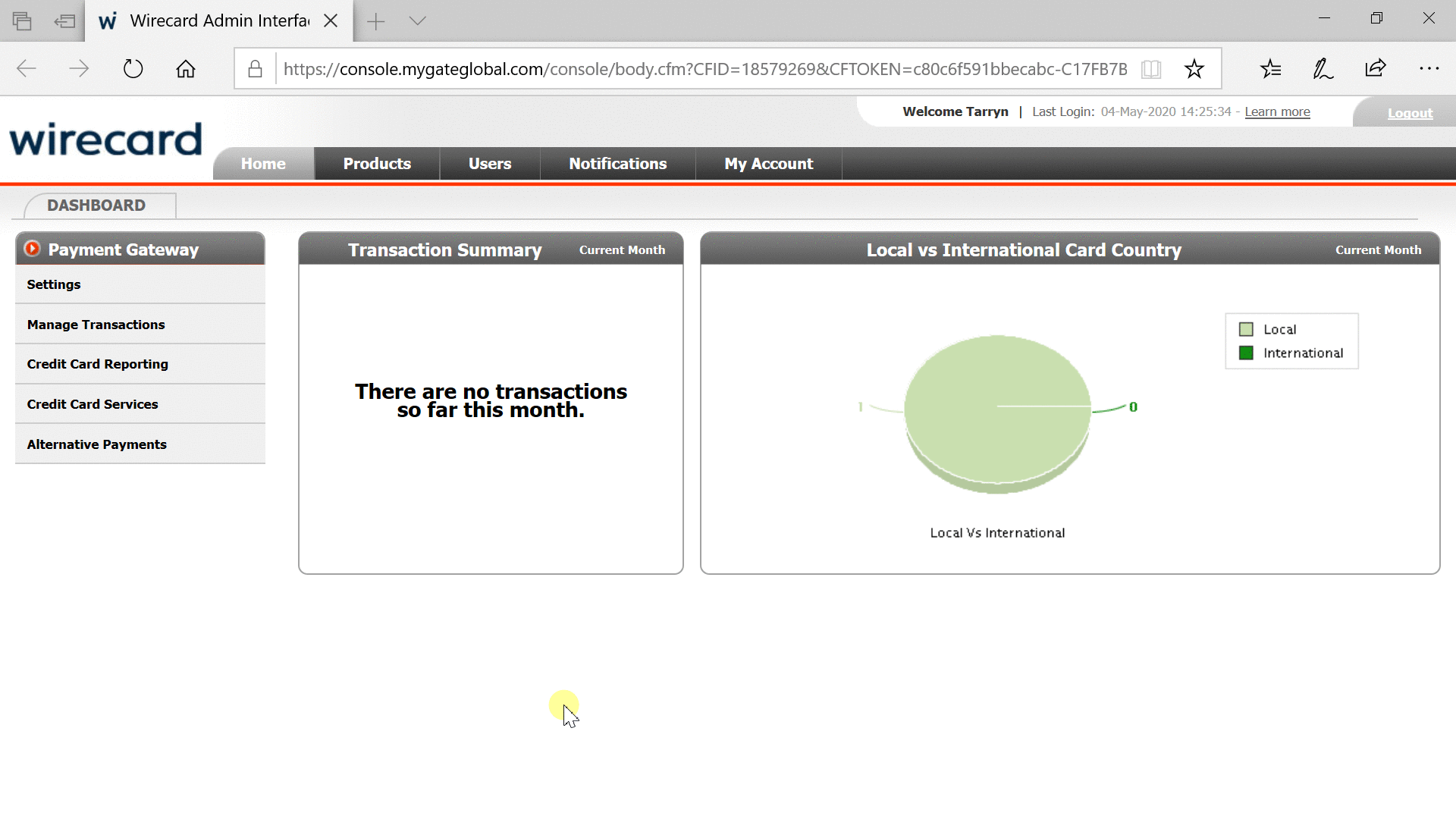Open the My Account tab
This screenshot has height=819, width=1456.
click(768, 164)
